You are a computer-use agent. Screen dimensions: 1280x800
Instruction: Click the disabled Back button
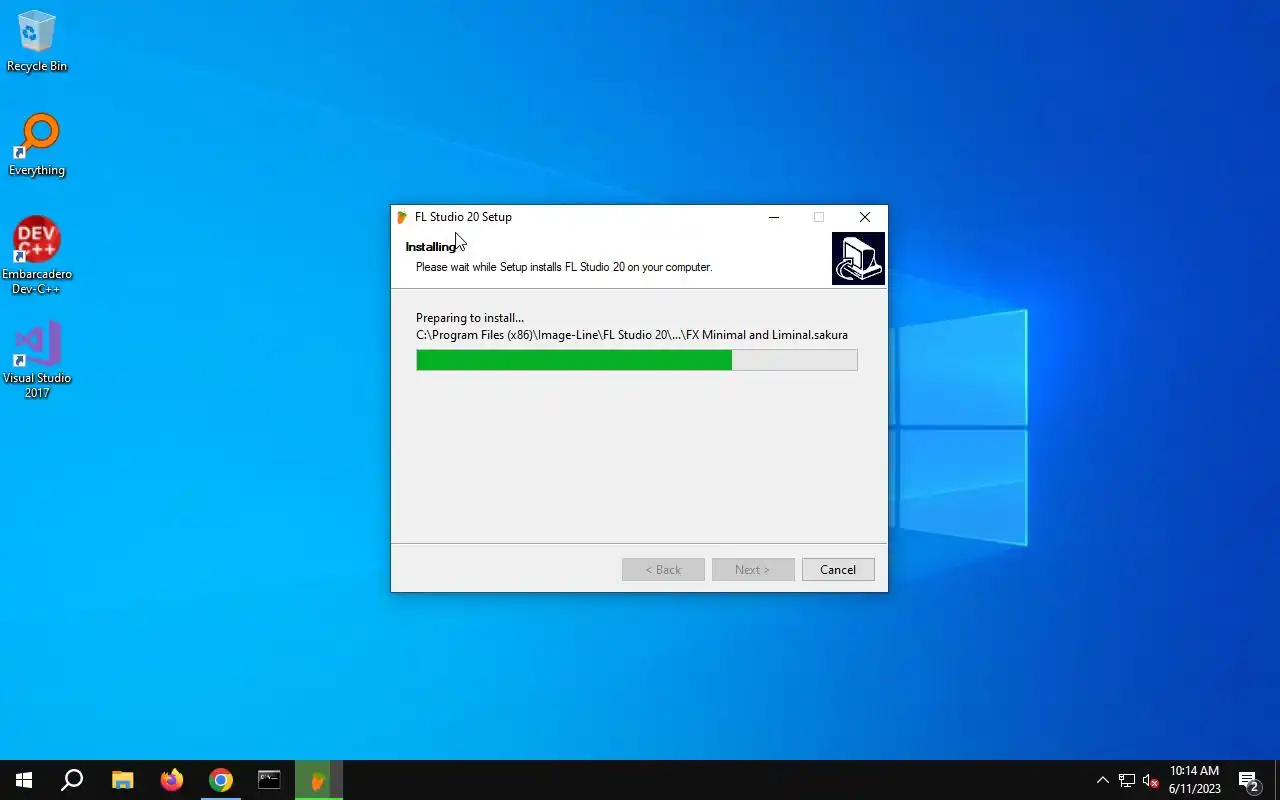tap(663, 569)
